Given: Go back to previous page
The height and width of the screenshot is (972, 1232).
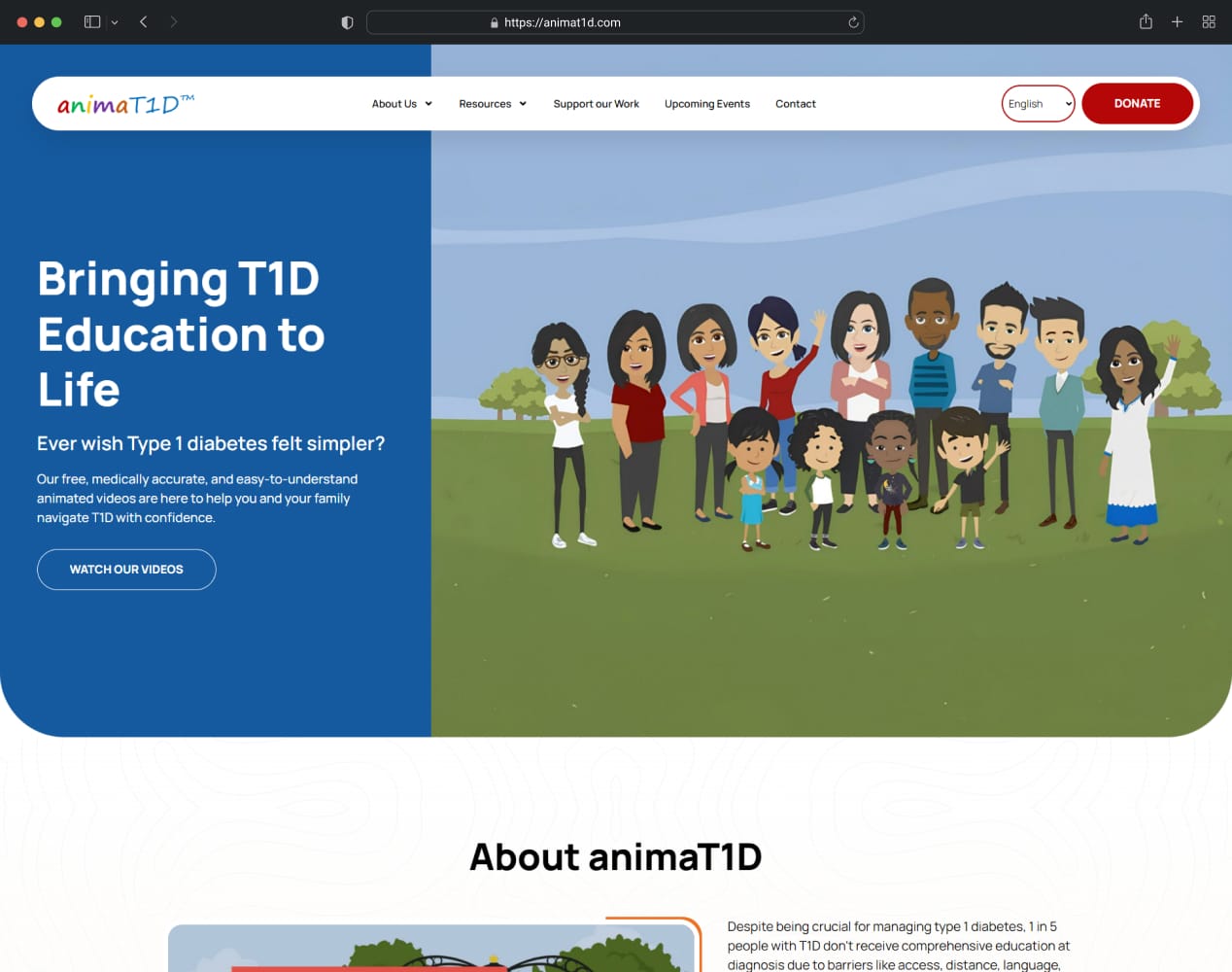Looking at the screenshot, I should [143, 21].
